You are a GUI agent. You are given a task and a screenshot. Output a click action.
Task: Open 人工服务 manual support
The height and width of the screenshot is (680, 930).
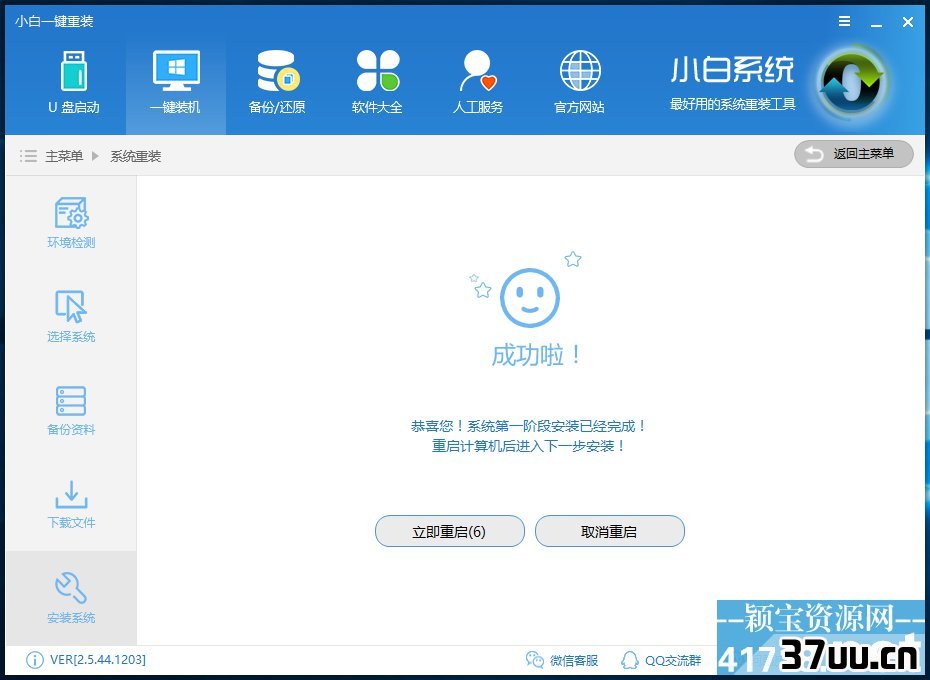[478, 82]
